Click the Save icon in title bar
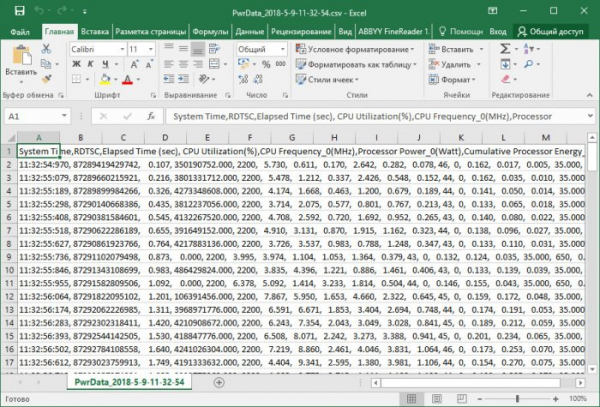This screenshot has width=600, height=407. click(x=20, y=11)
